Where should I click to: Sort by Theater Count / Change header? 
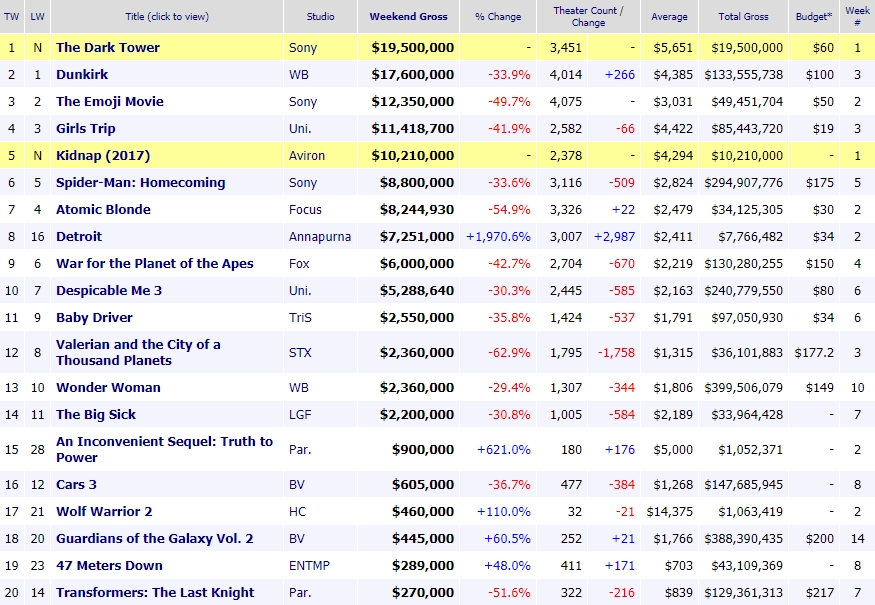588,16
